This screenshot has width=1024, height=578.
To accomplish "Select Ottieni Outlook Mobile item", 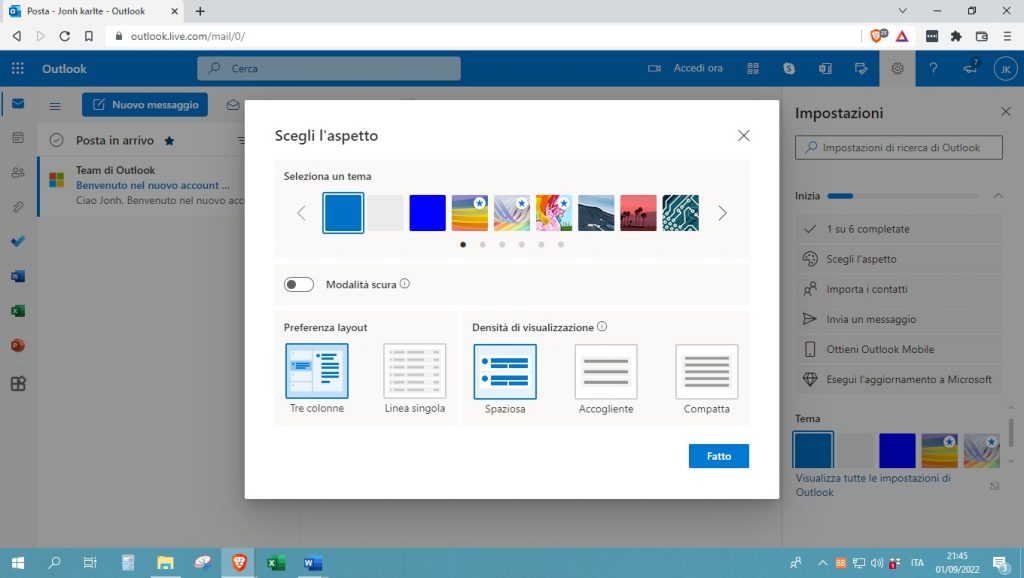I will (880, 349).
